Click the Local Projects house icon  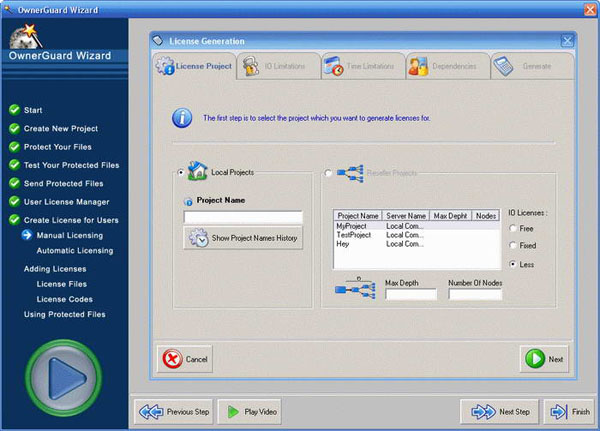pos(197,172)
